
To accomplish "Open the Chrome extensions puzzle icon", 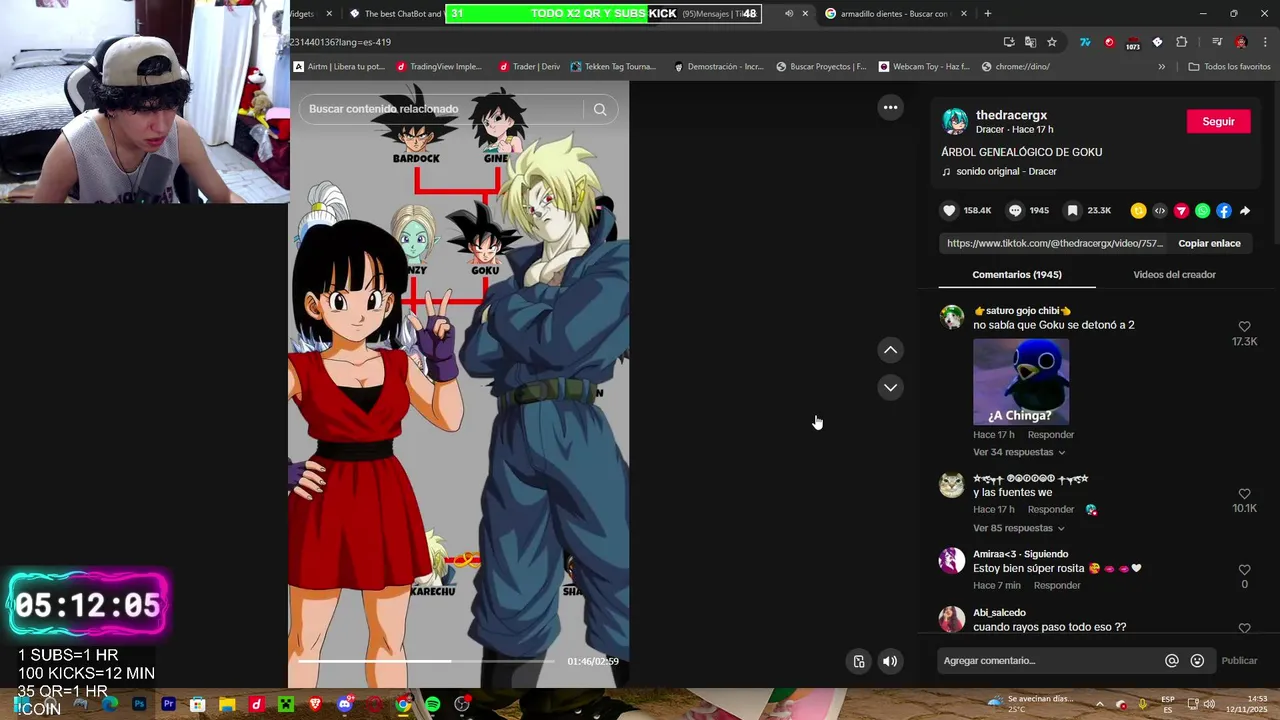I will click(1181, 42).
